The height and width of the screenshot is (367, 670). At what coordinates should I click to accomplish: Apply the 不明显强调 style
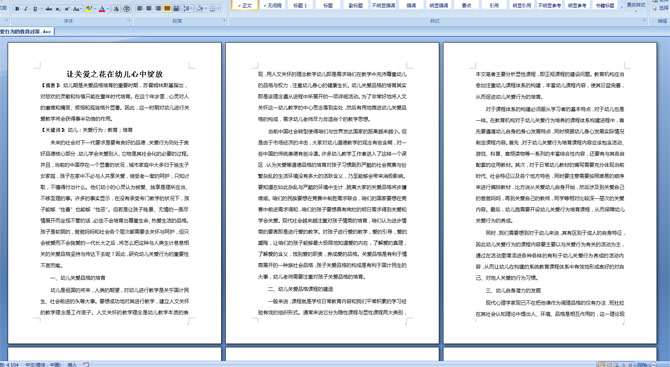click(384, 5)
